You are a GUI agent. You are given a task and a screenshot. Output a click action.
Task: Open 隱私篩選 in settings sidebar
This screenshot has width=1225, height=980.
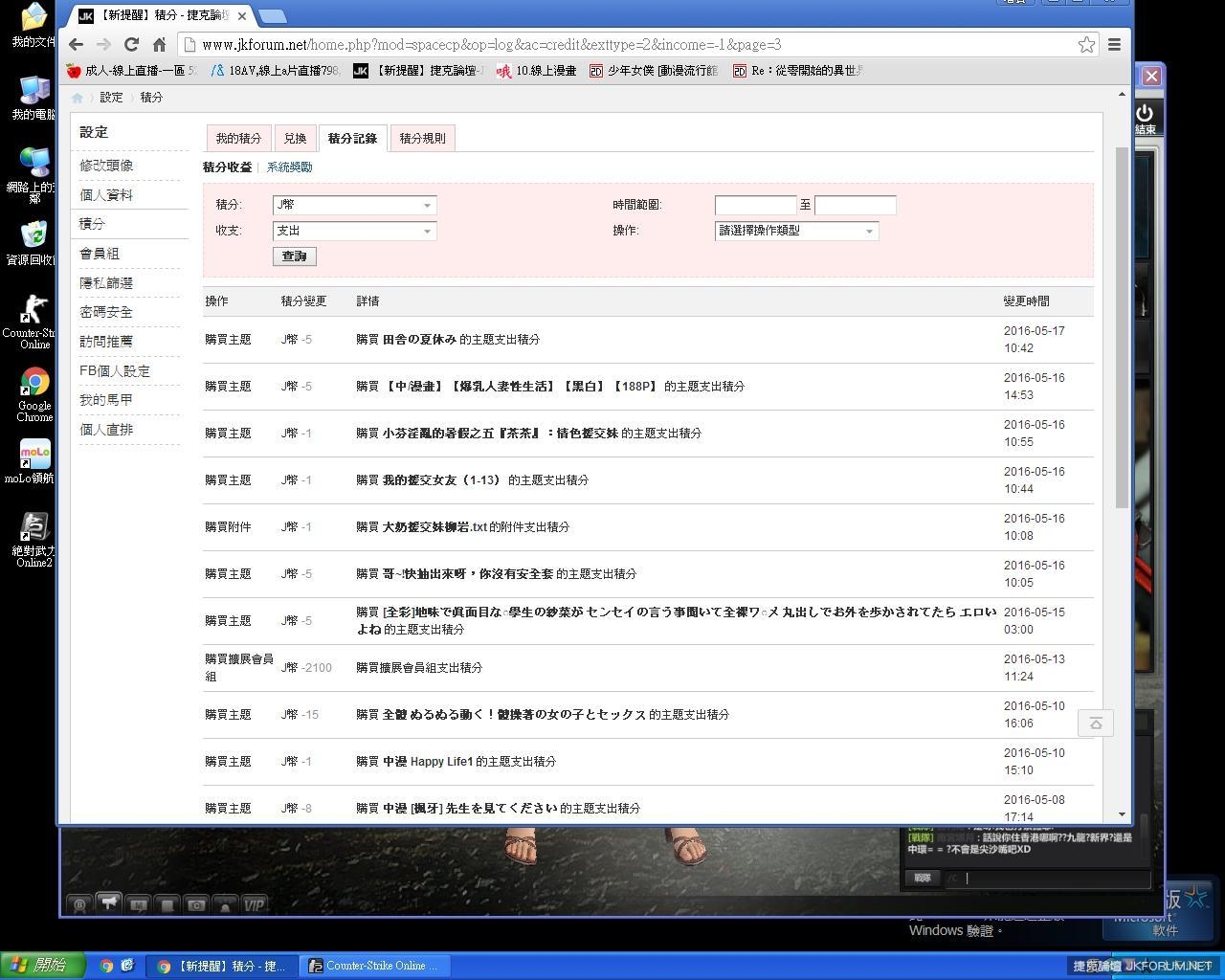pos(106,283)
